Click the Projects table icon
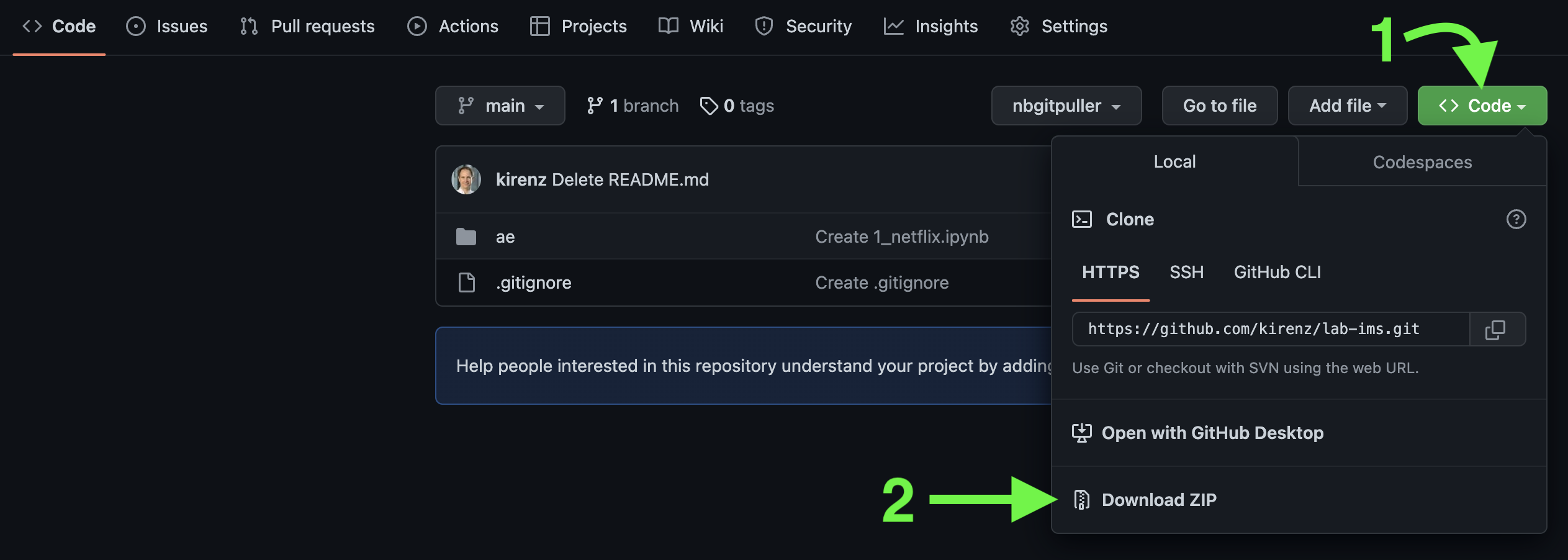 coord(539,26)
